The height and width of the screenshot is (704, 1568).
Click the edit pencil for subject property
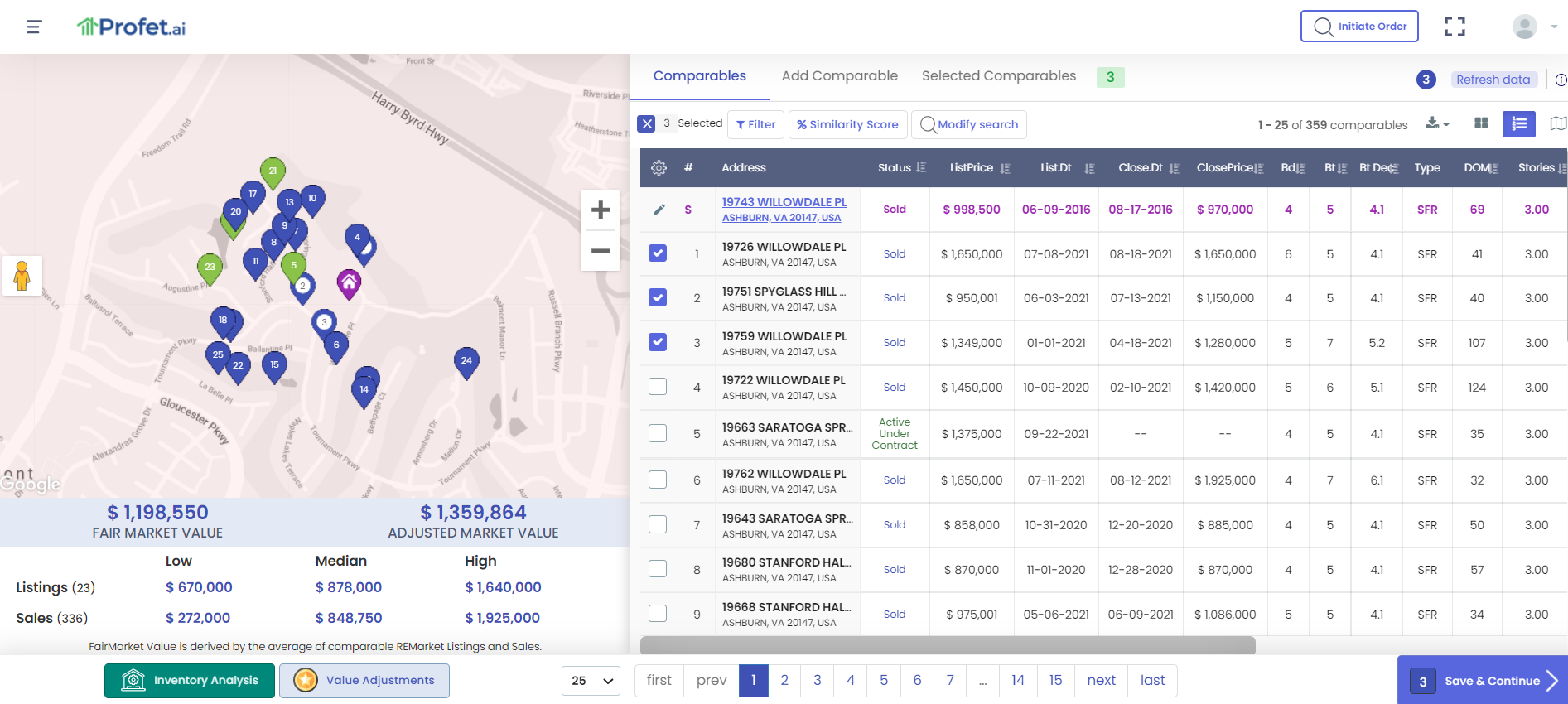659,210
